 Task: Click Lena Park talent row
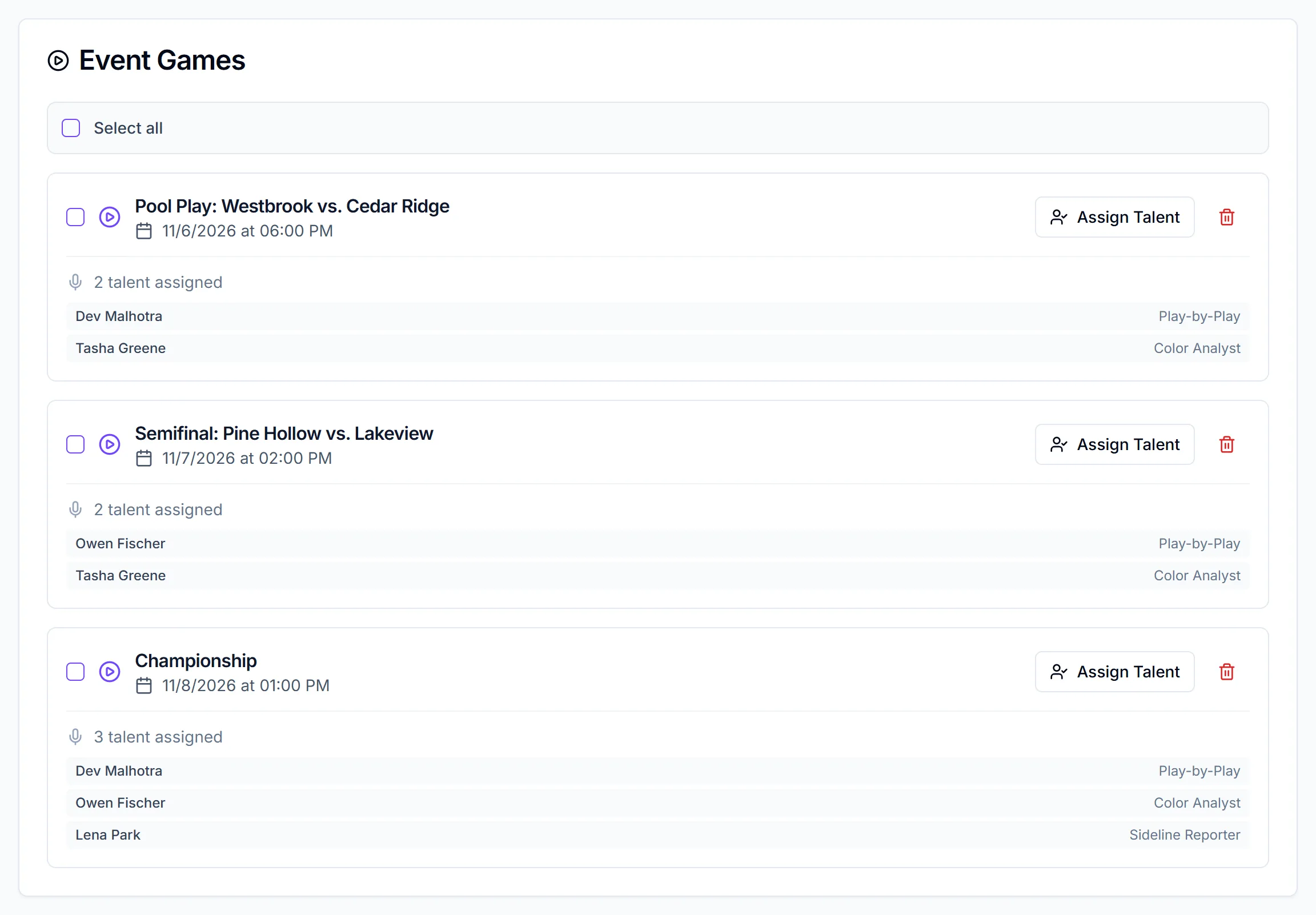(657, 834)
